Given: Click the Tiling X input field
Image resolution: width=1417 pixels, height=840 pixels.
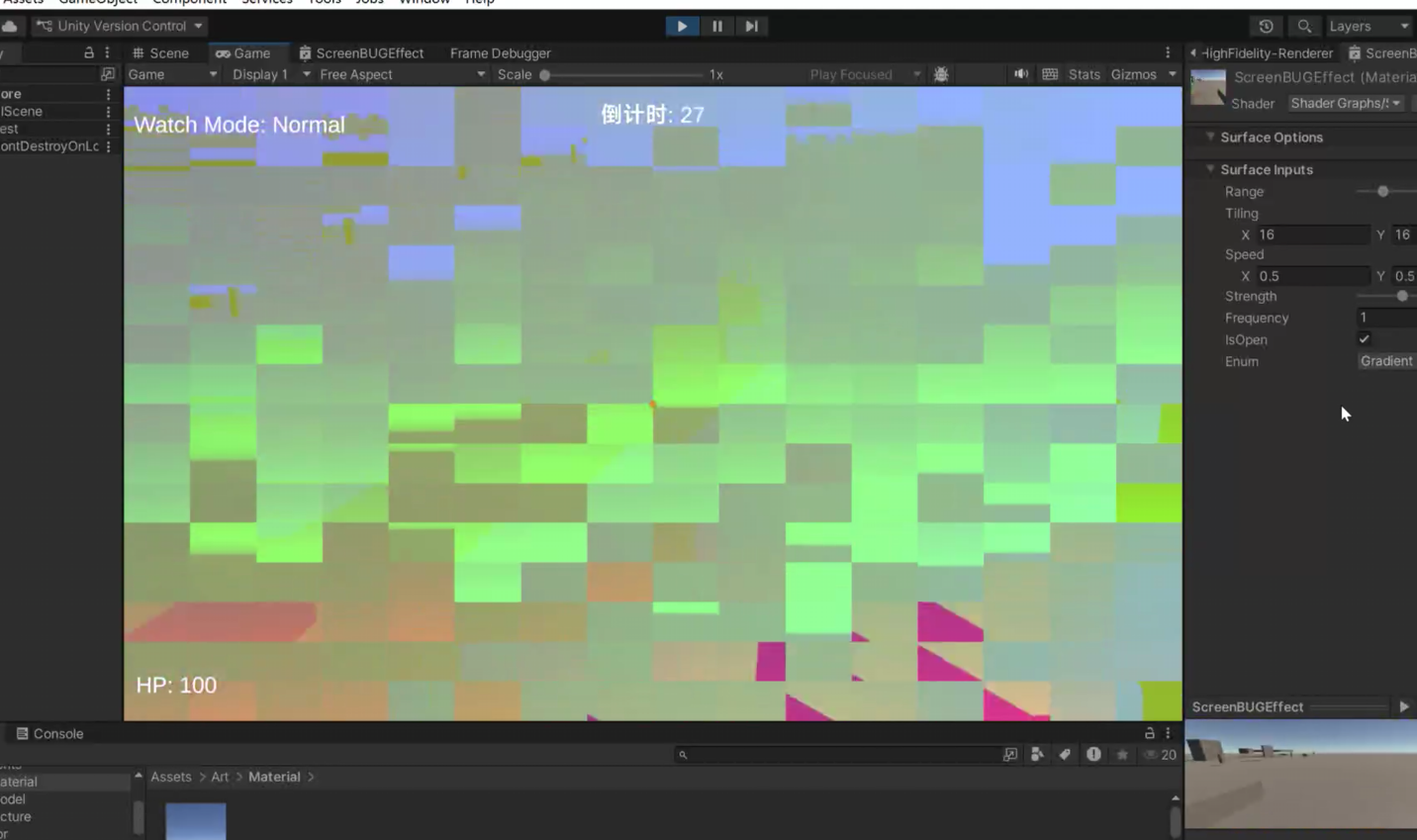Looking at the screenshot, I should (x=1312, y=234).
